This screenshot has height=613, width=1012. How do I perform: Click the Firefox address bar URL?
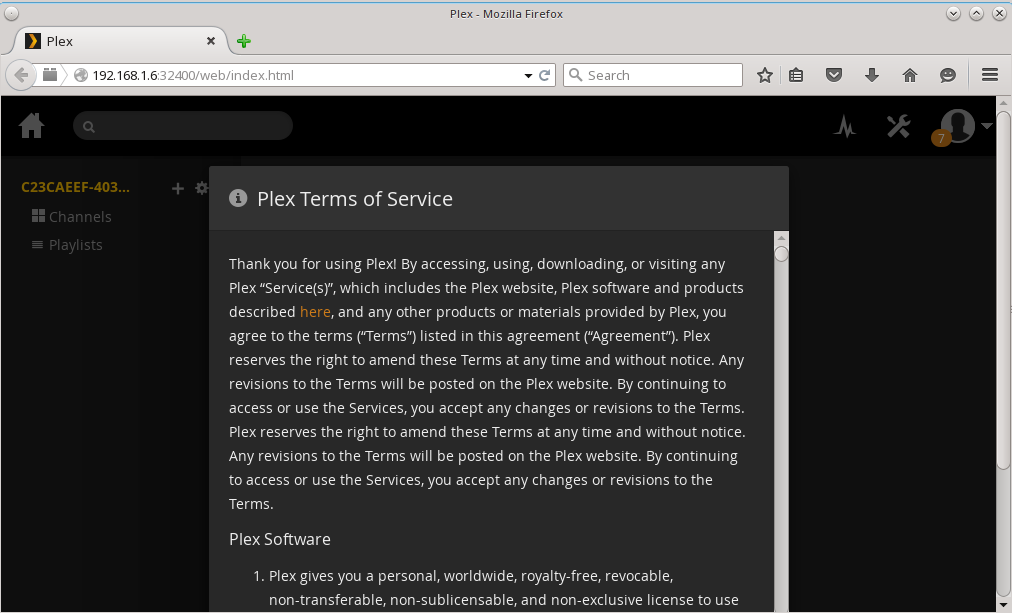193,75
